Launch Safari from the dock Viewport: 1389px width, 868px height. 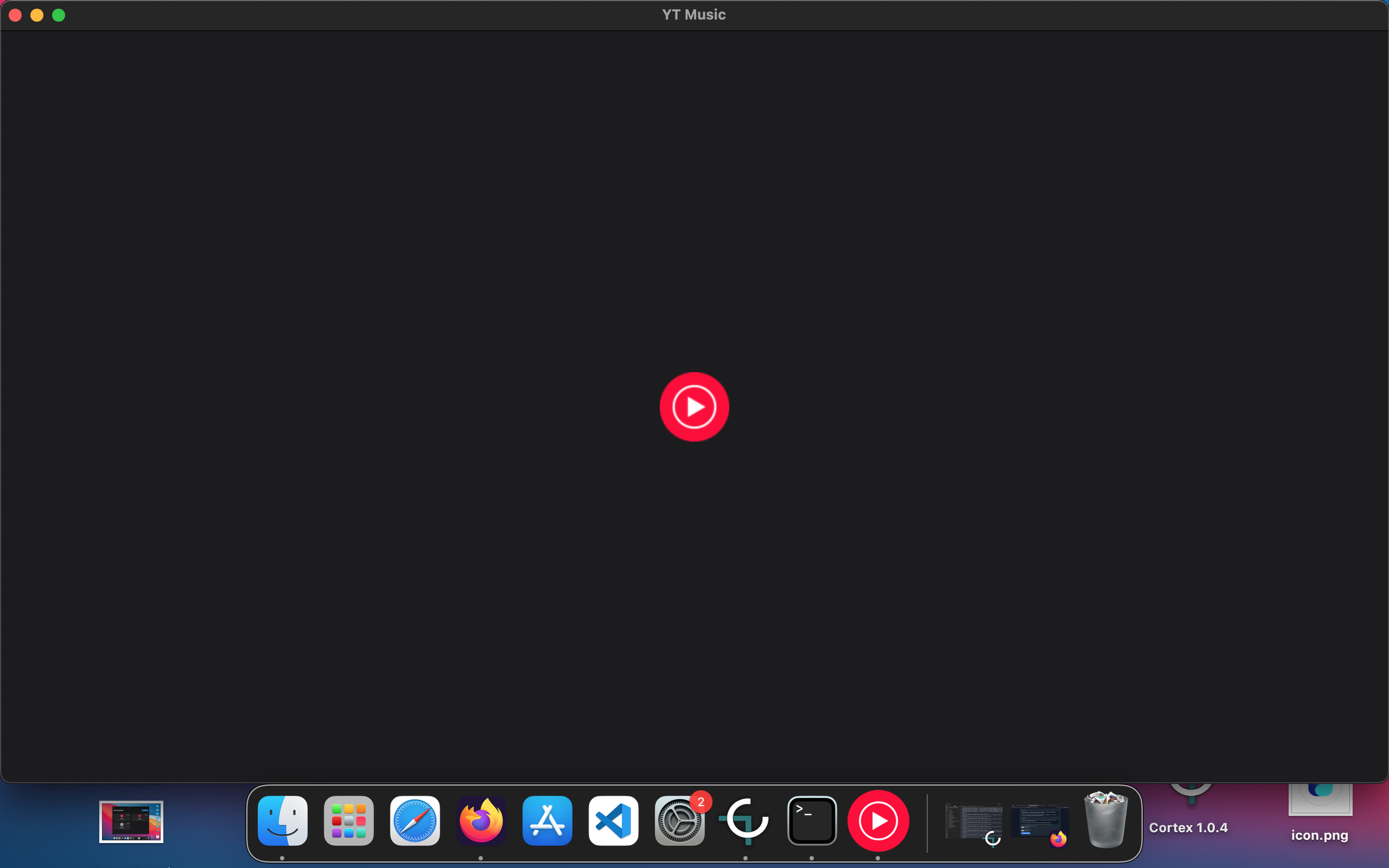pyautogui.click(x=415, y=821)
